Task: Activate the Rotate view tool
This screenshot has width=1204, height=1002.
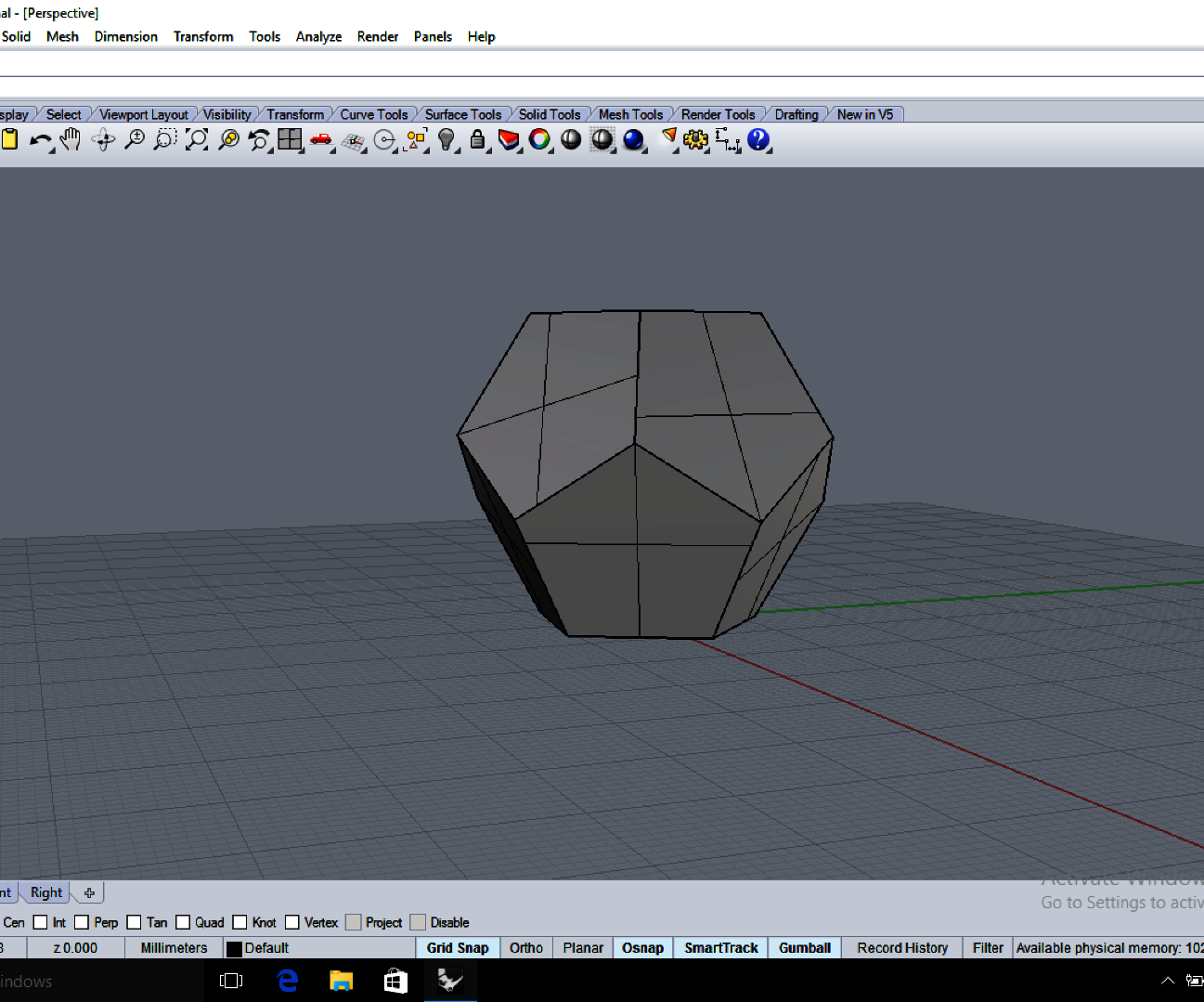Action: pos(103,138)
